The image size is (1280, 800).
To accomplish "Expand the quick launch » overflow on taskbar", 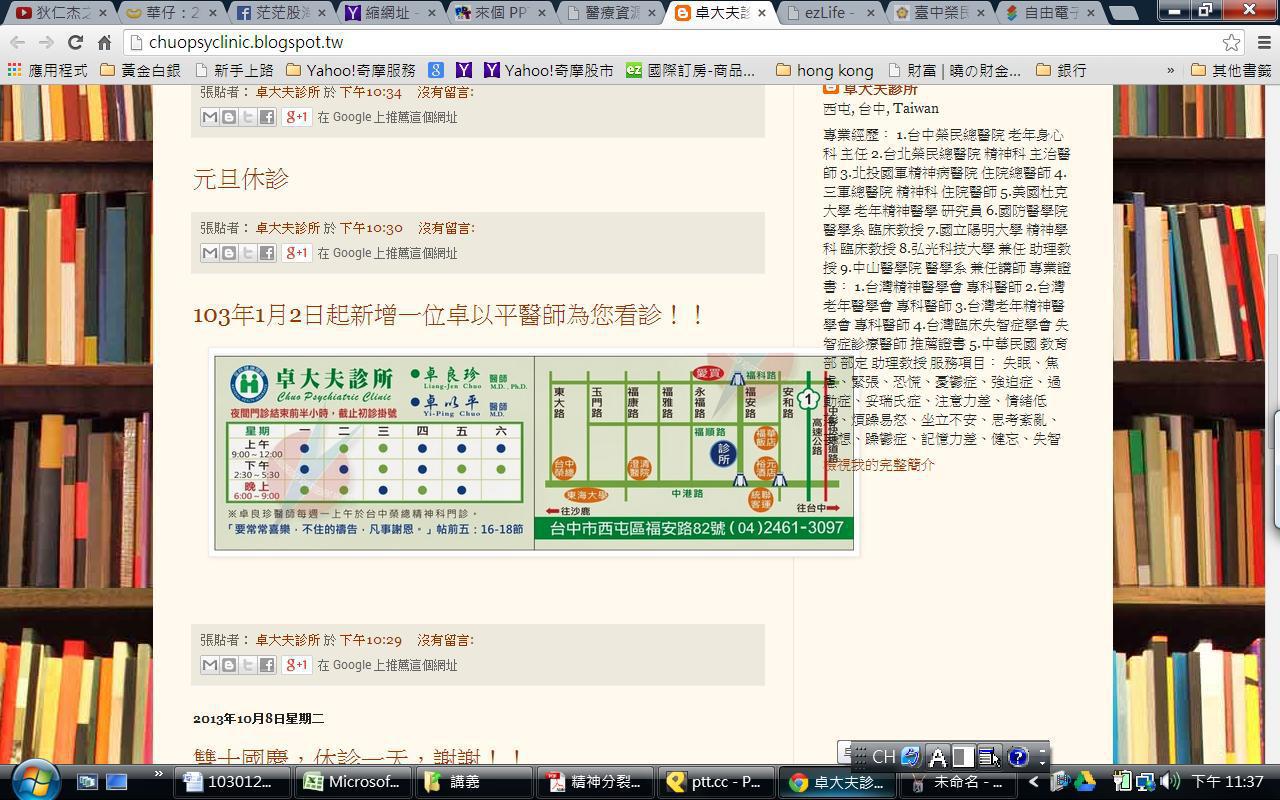I will tap(157, 775).
